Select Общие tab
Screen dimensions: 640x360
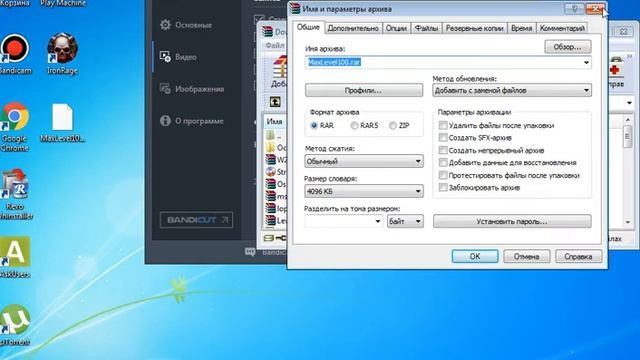click(308, 27)
